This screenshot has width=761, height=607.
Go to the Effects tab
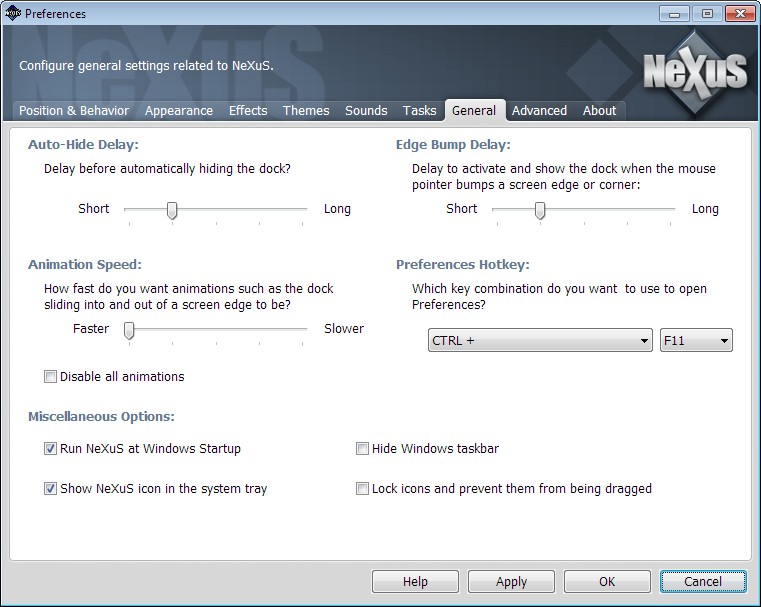pos(248,111)
